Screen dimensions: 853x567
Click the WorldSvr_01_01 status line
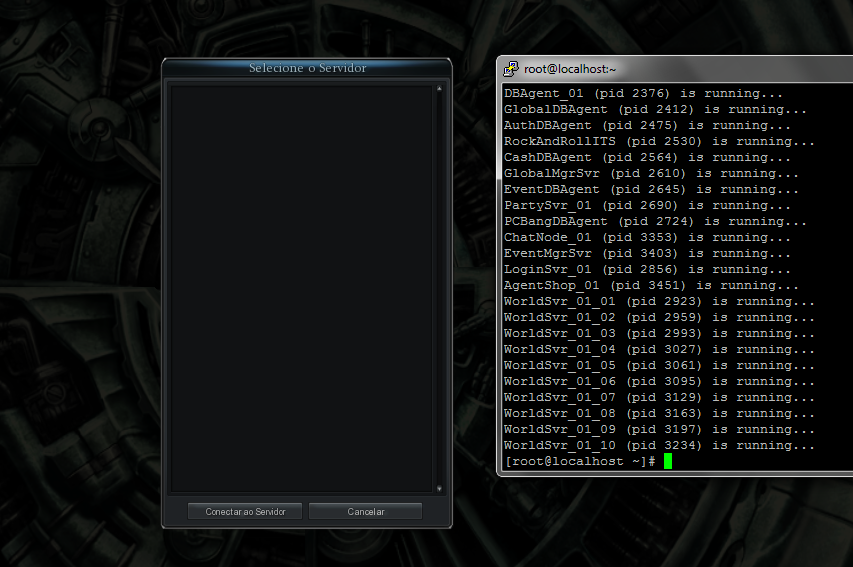click(x=659, y=301)
